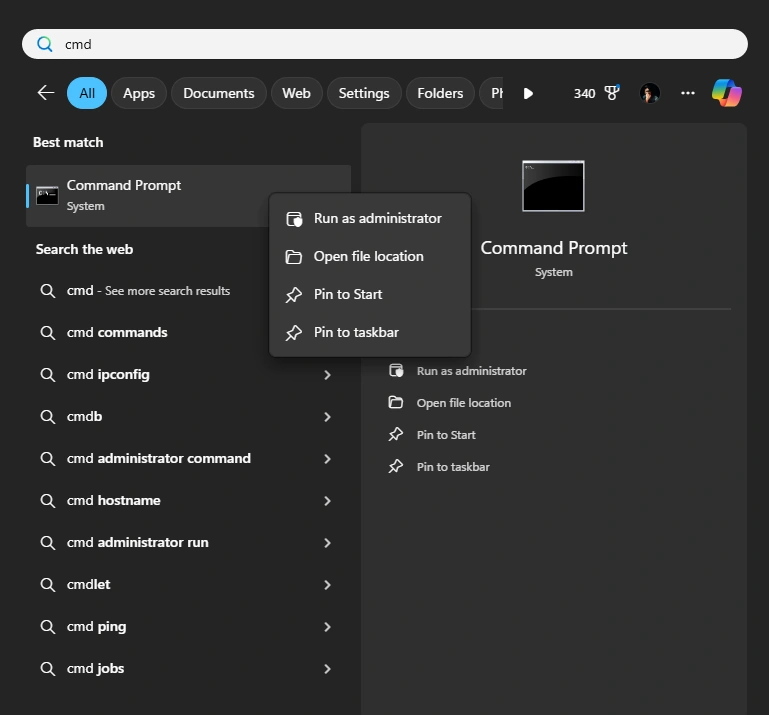Image resolution: width=769 pixels, height=715 pixels.
Task: Click the right-panel Run as administrator shield icon
Action: pyautogui.click(x=396, y=370)
